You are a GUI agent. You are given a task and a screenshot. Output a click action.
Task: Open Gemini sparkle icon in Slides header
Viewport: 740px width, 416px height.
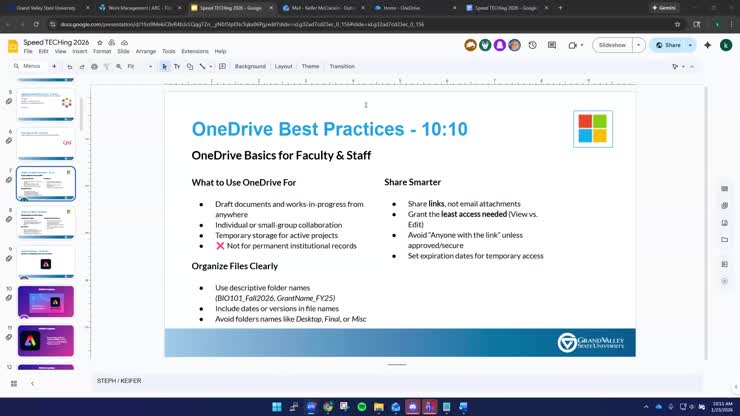(x=707, y=45)
